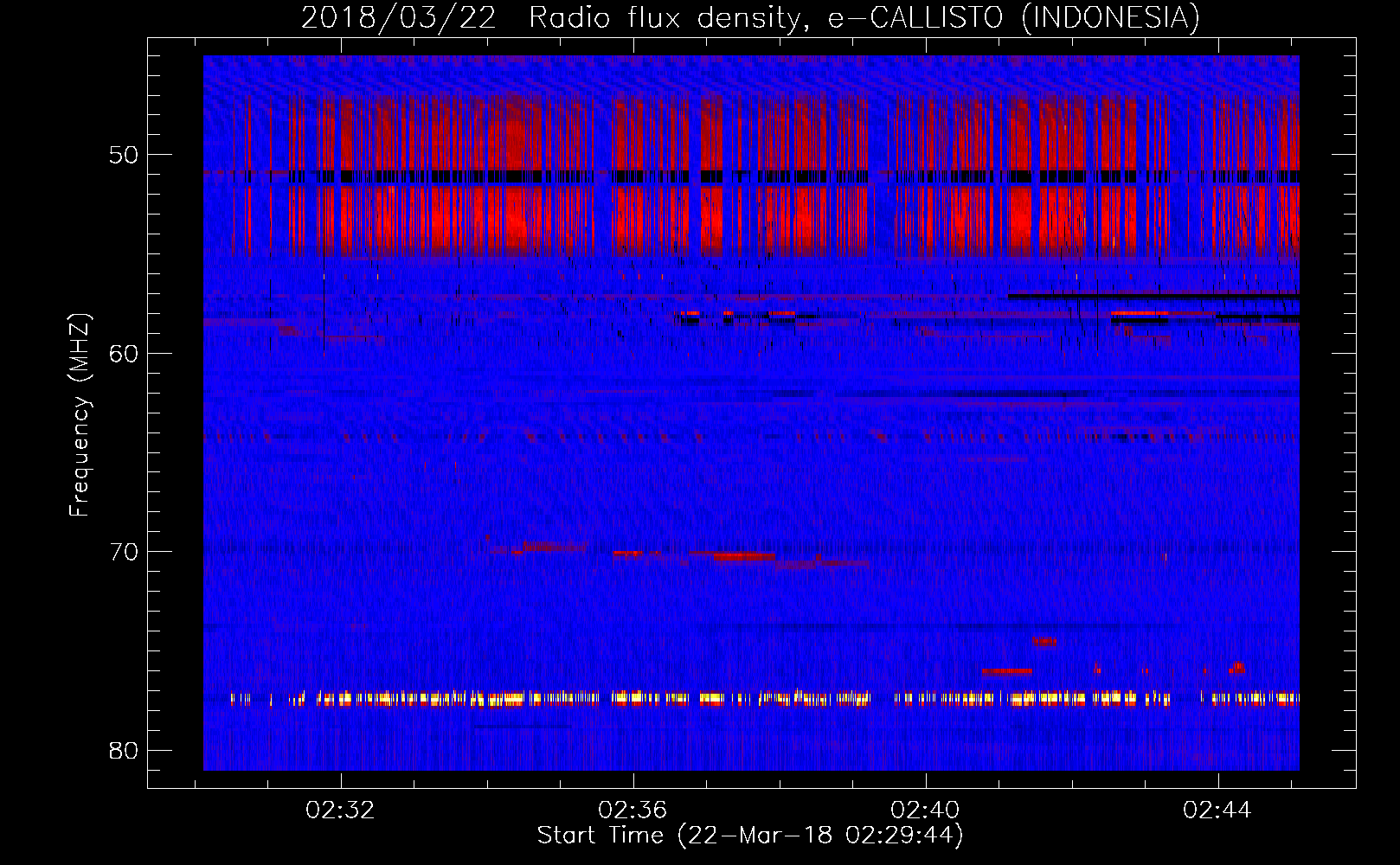Click the 'Frequency (MHZ)' axis label

click(x=79, y=415)
